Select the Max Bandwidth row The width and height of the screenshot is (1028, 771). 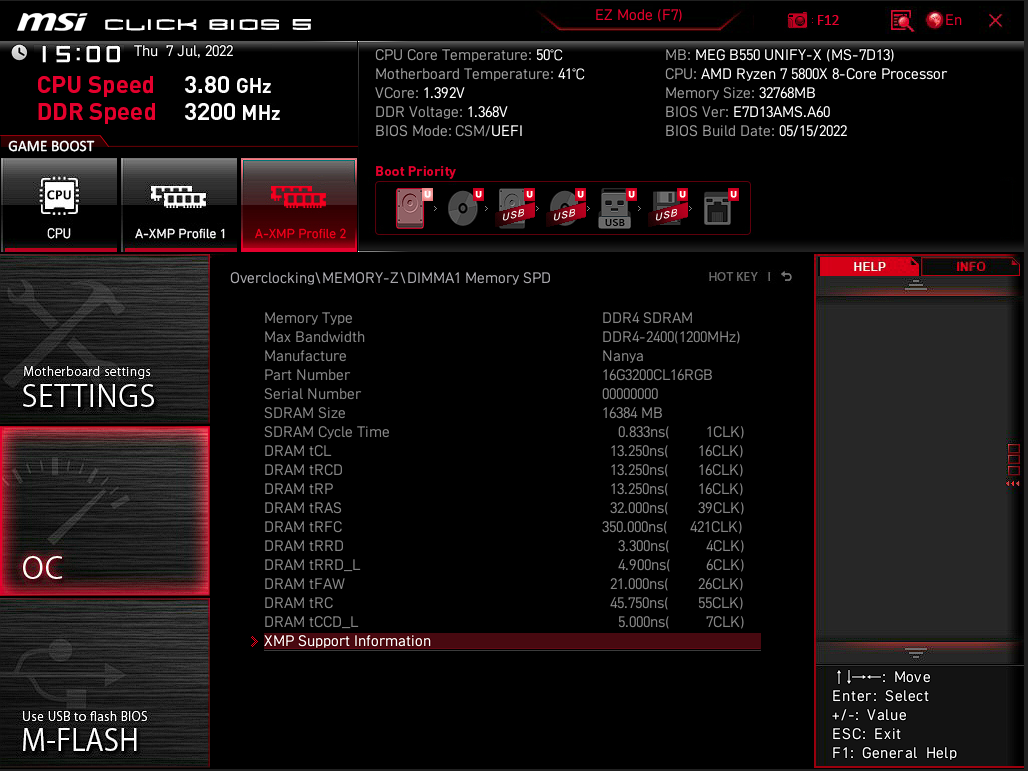tap(512, 337)
